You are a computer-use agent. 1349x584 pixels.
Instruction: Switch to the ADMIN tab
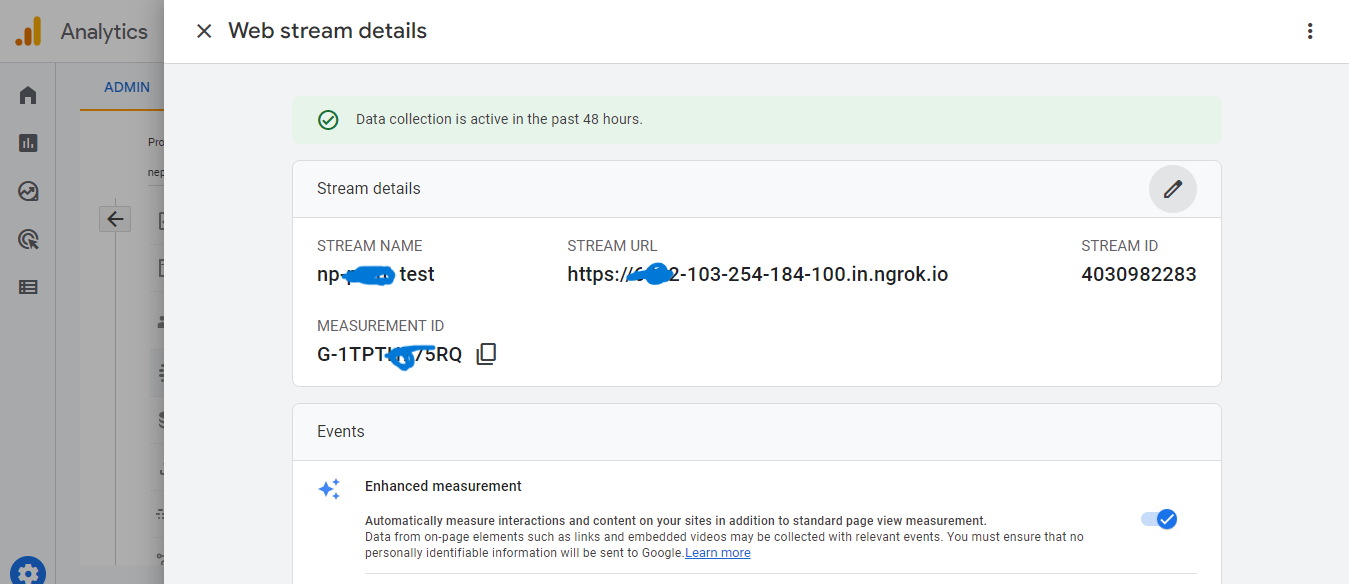point(125,87)
